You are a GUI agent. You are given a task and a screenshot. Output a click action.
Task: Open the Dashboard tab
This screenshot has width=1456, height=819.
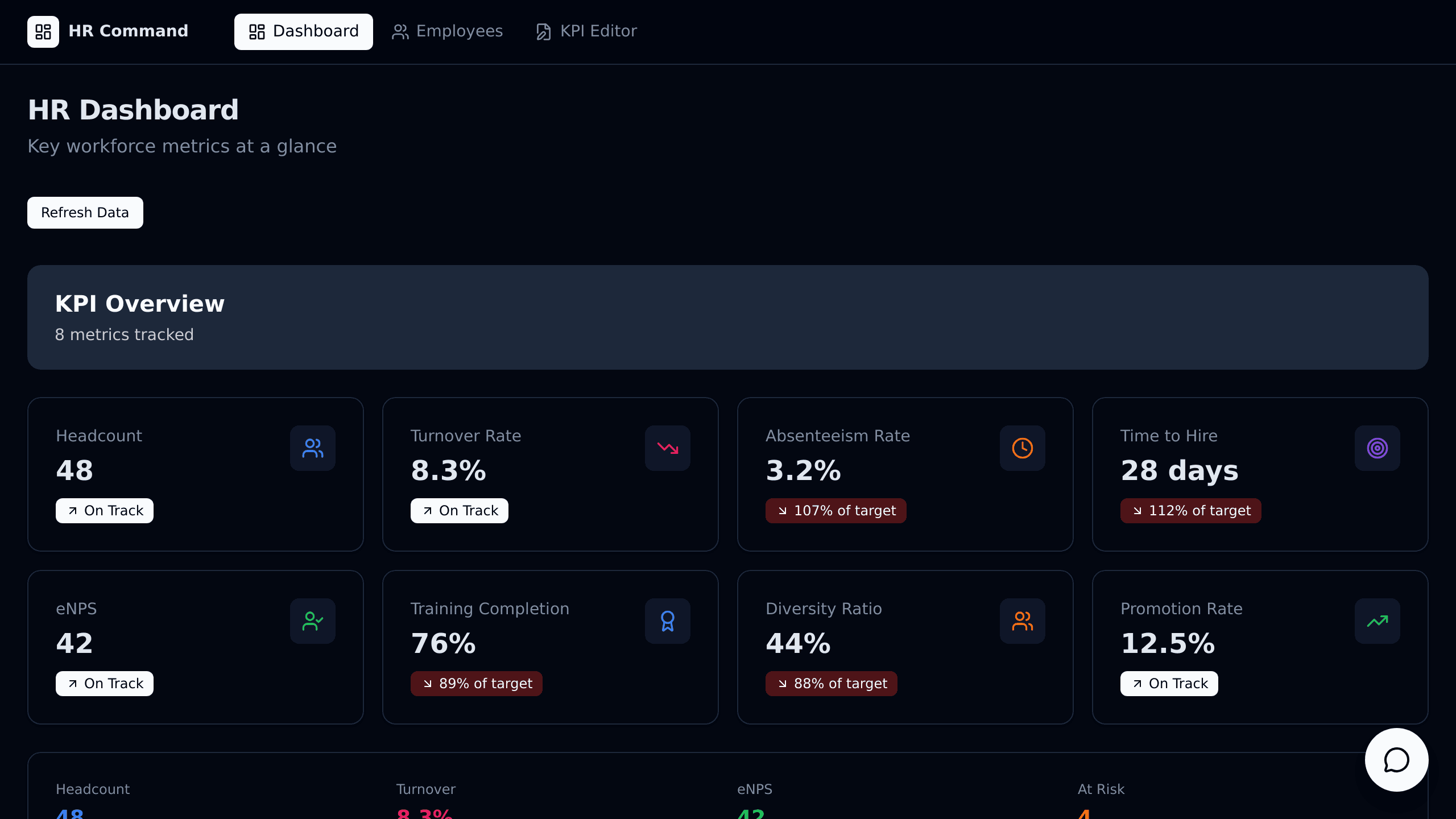click(304, 31)
